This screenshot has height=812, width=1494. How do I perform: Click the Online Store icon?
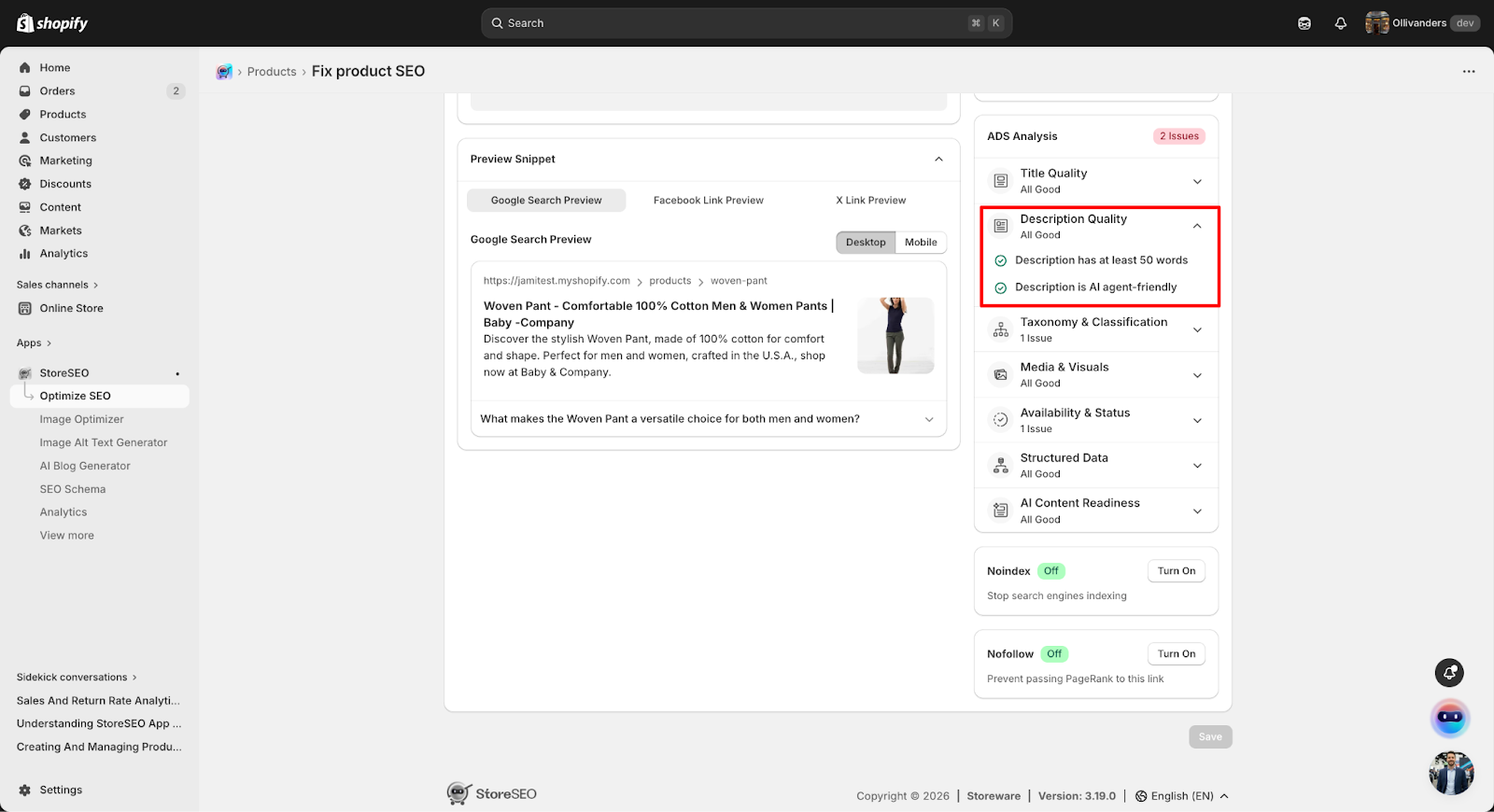pyautogui.click(x=25, y=308)
